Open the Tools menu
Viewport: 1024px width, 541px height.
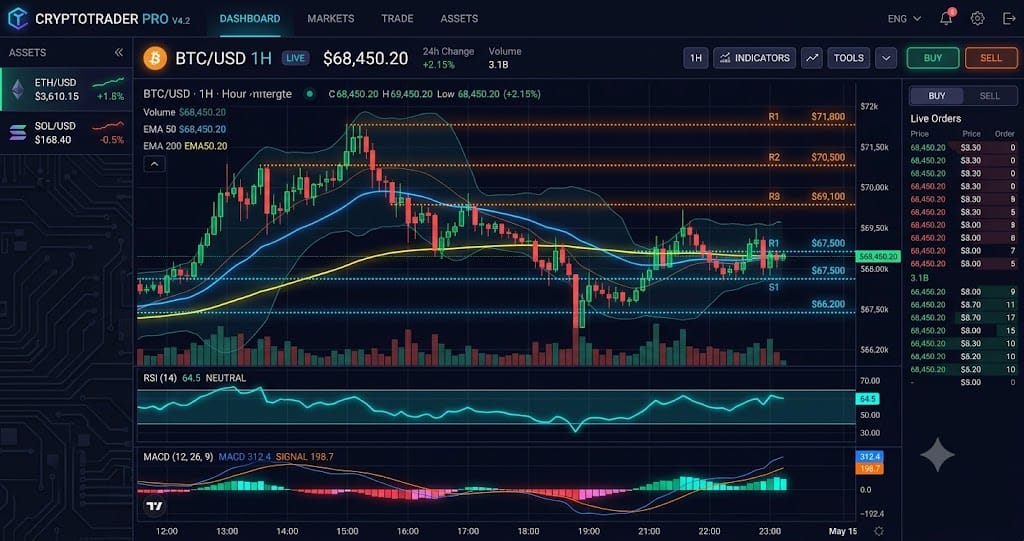849,58
